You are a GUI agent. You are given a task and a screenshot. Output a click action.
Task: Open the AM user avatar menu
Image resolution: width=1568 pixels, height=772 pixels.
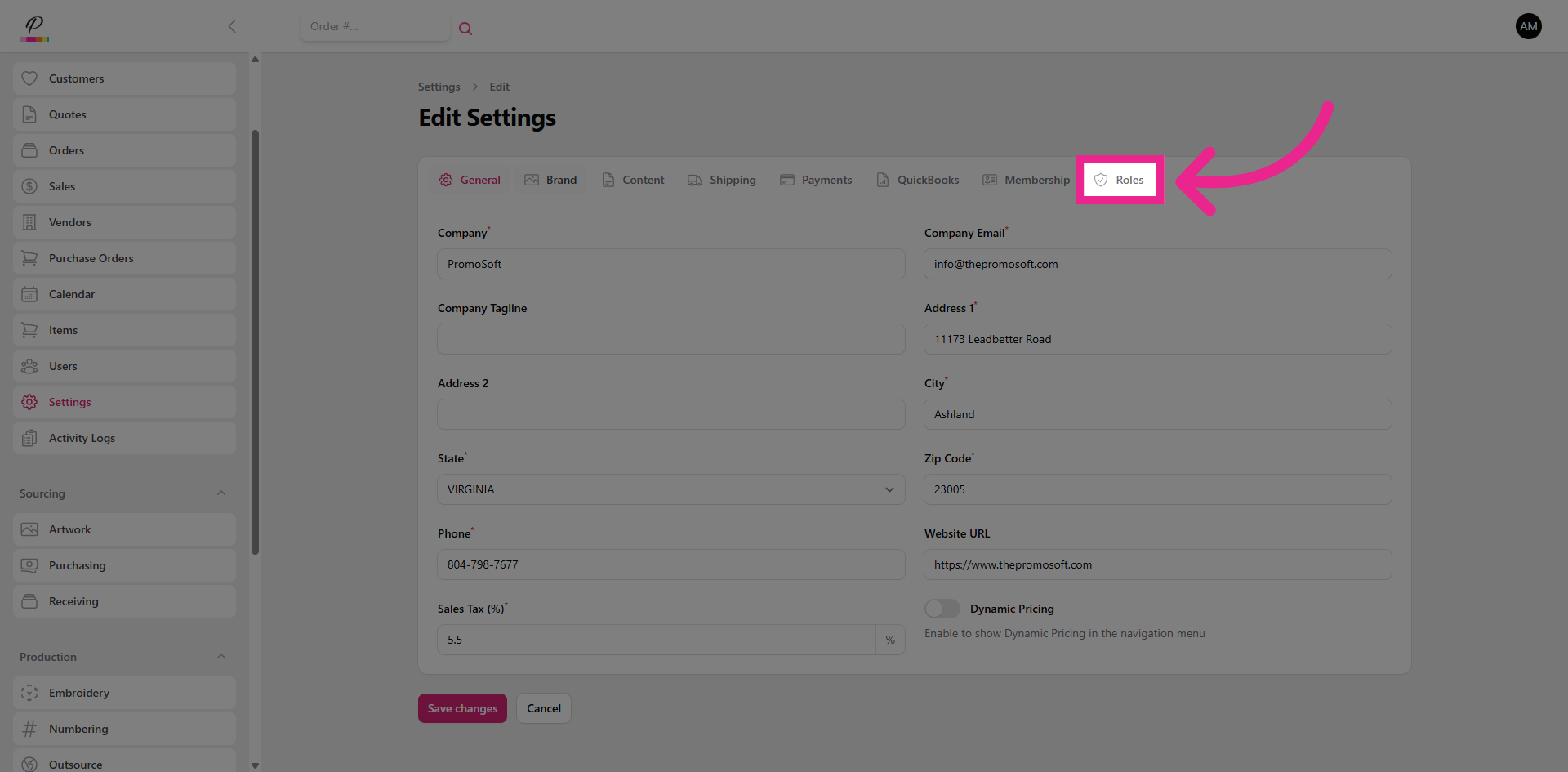coord(1528,26)
